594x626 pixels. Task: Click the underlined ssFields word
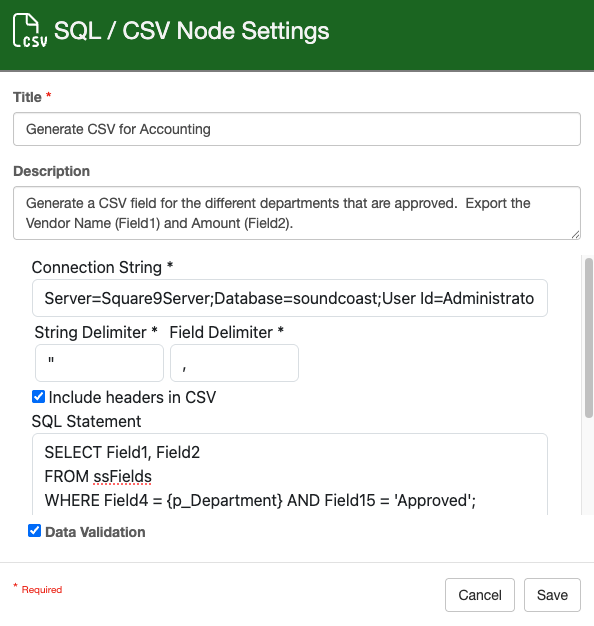[x=122, y=476]
